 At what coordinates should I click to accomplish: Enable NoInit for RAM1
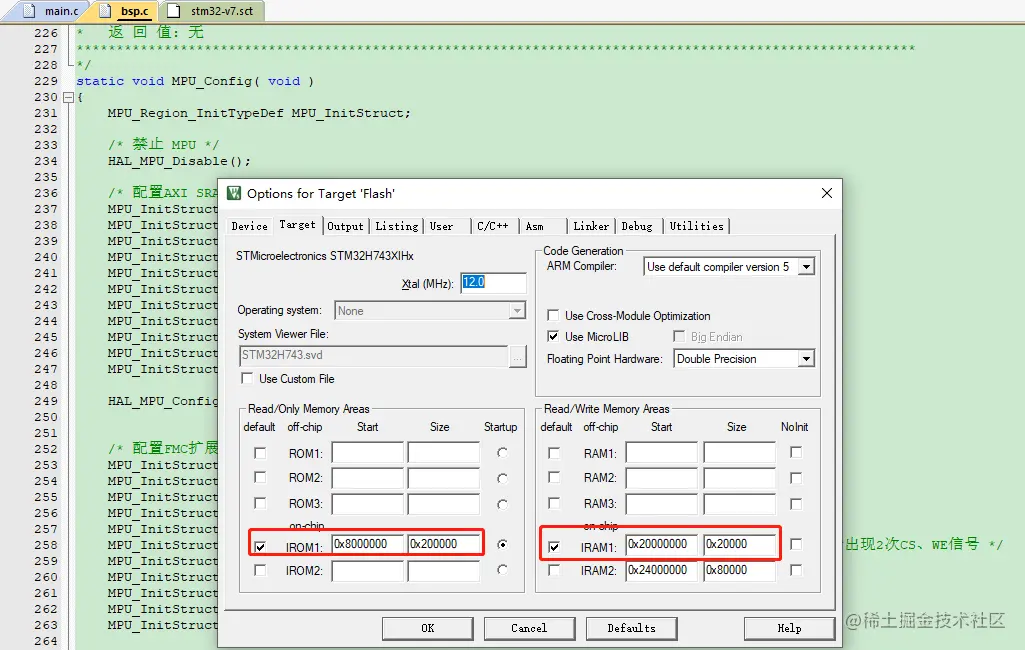pos(796,452)
